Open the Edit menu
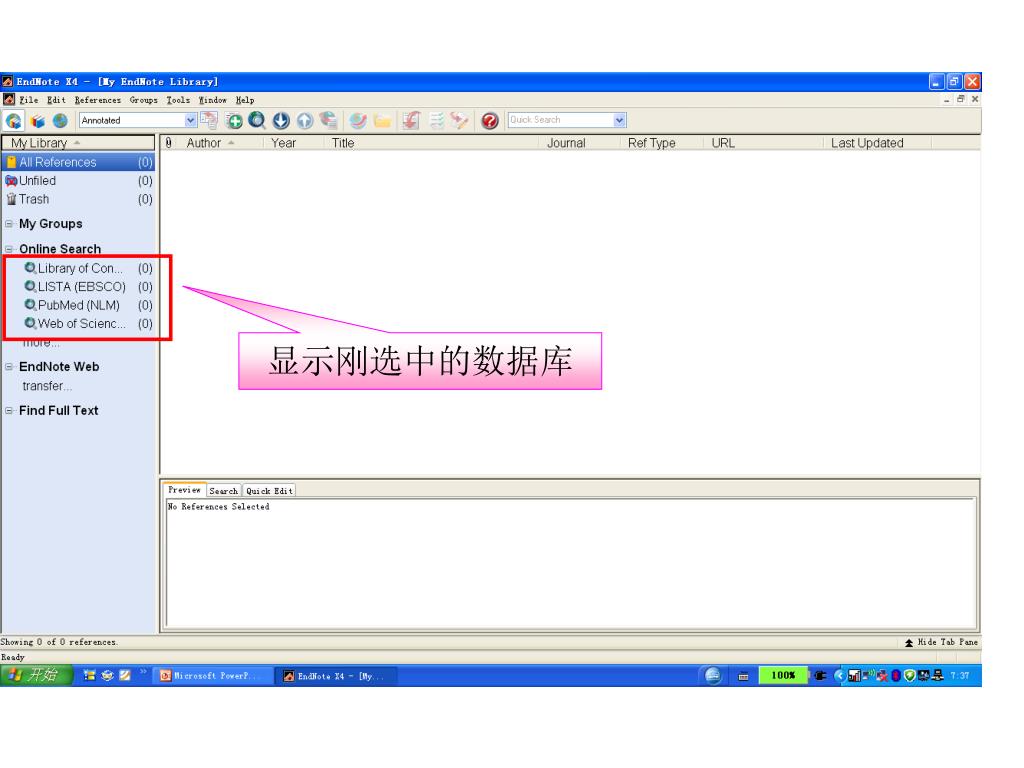The image size is (1024, 768). pyautogui.click(x=56, y=100)
